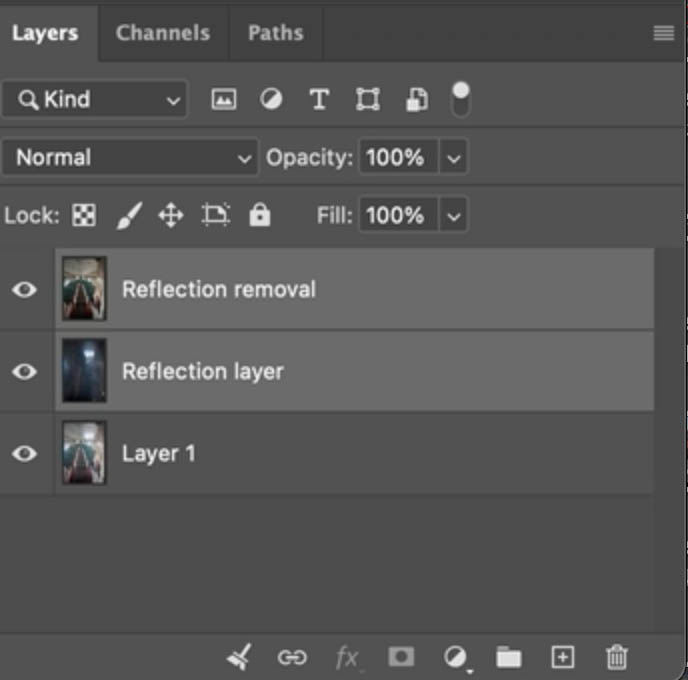
Task: Click the Reflection layer thumbnail
Action: point(84,371)
